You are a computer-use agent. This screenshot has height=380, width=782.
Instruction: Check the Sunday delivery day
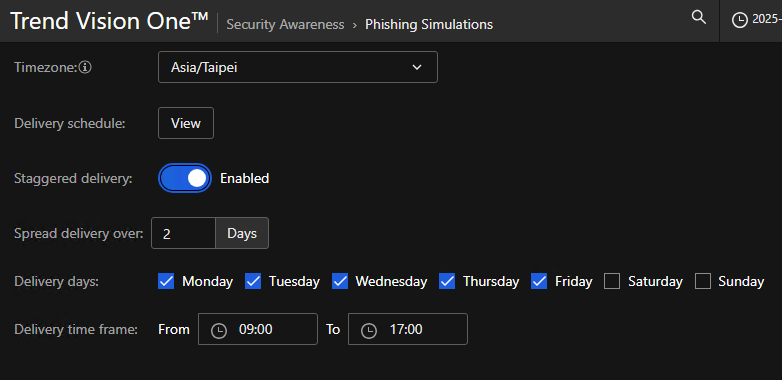coord(703,281)
